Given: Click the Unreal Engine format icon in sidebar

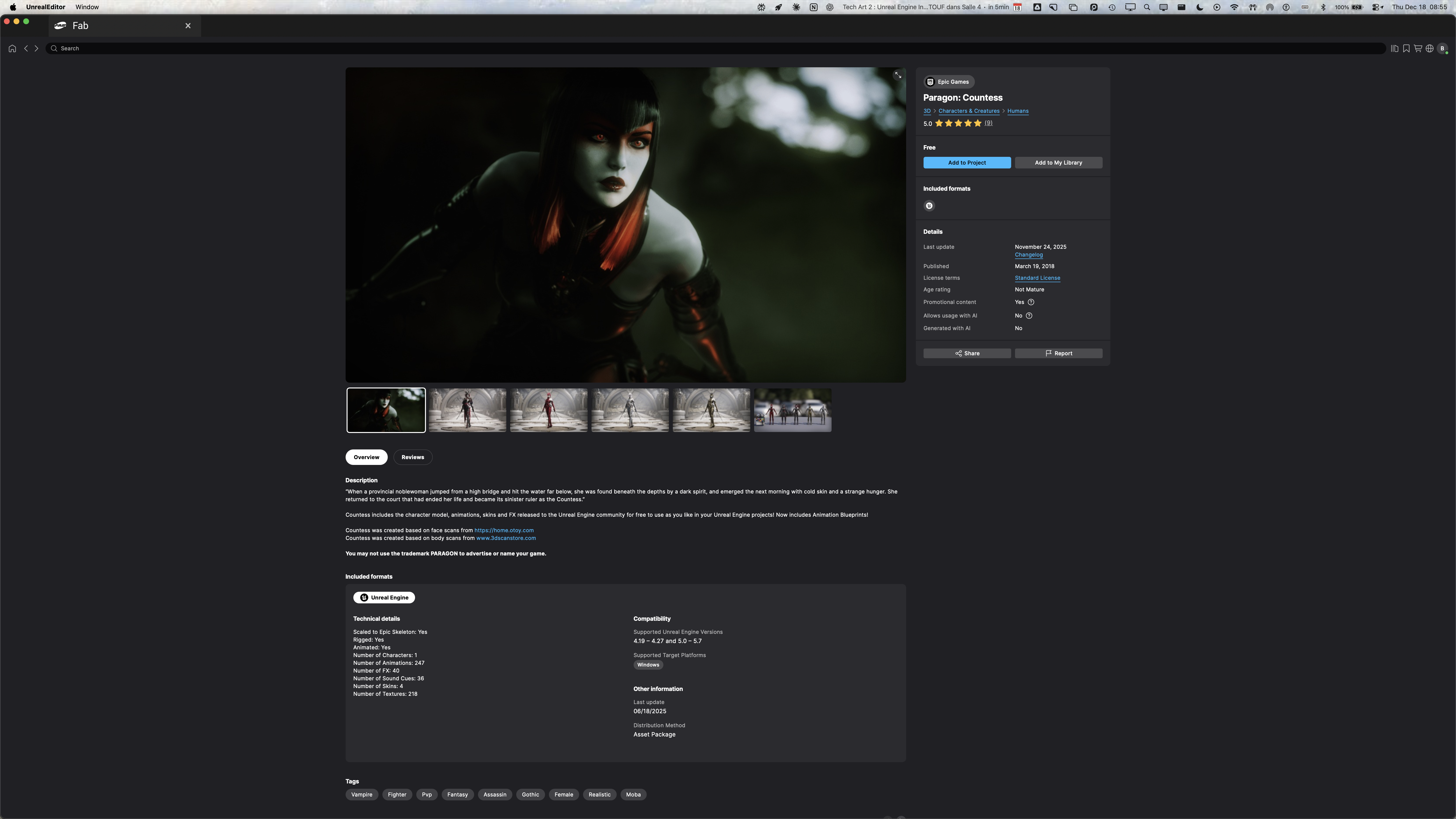Looking at the screenshot, I should [x=929, y=206].
